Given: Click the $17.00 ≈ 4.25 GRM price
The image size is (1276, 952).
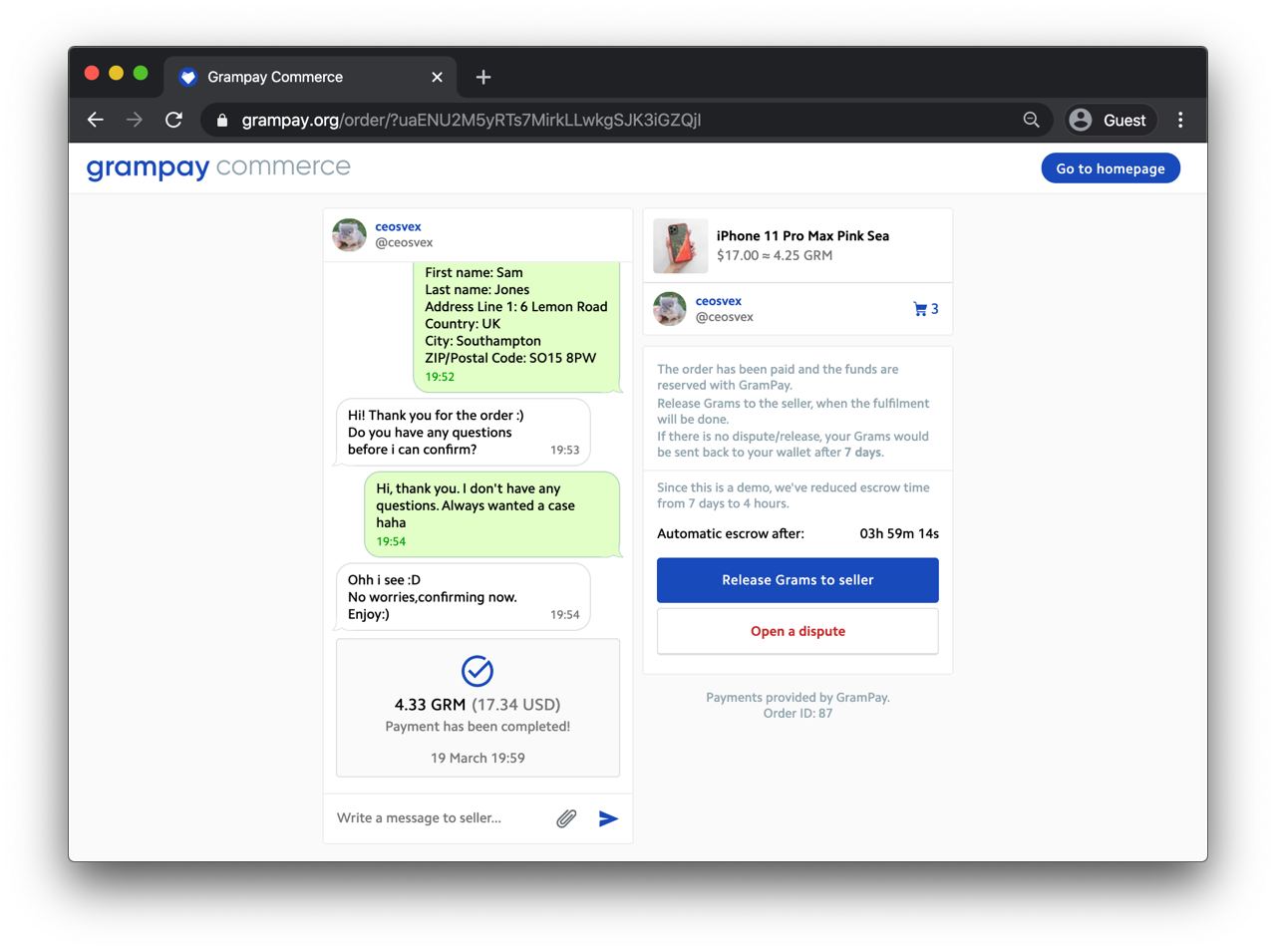Looking at the screenshot, I should tap(775, 255).
